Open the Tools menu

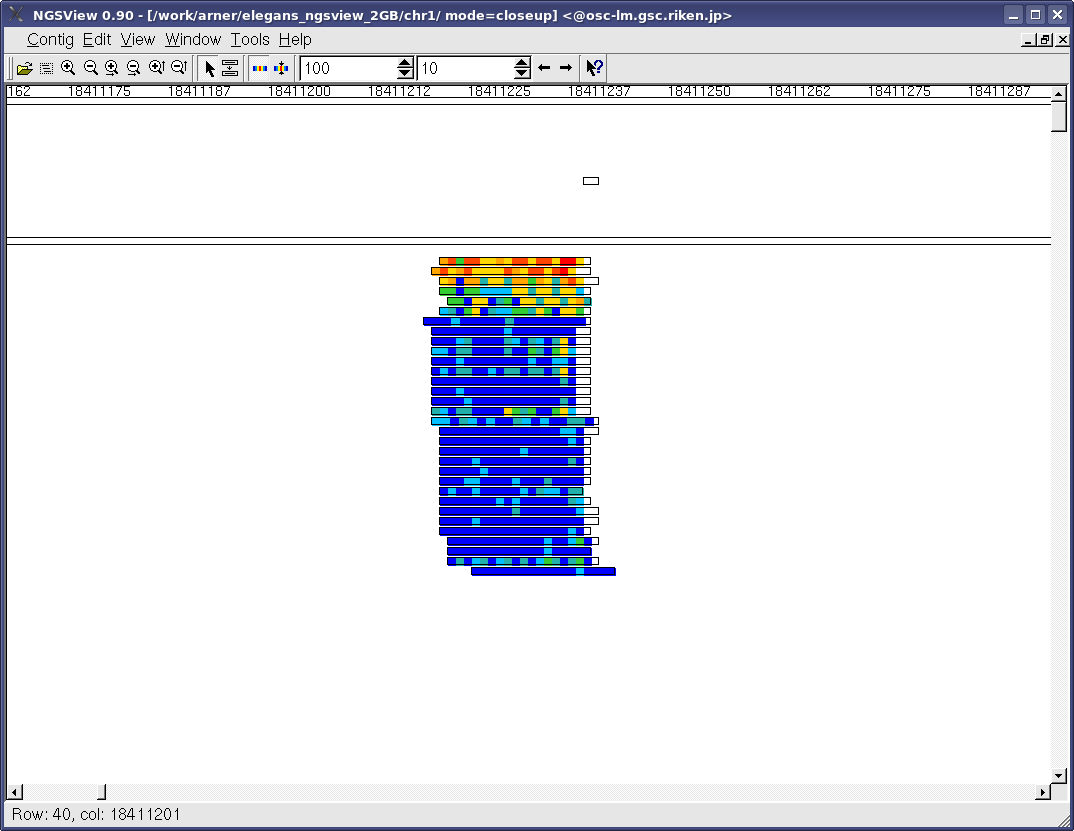(x=250, y=39)
